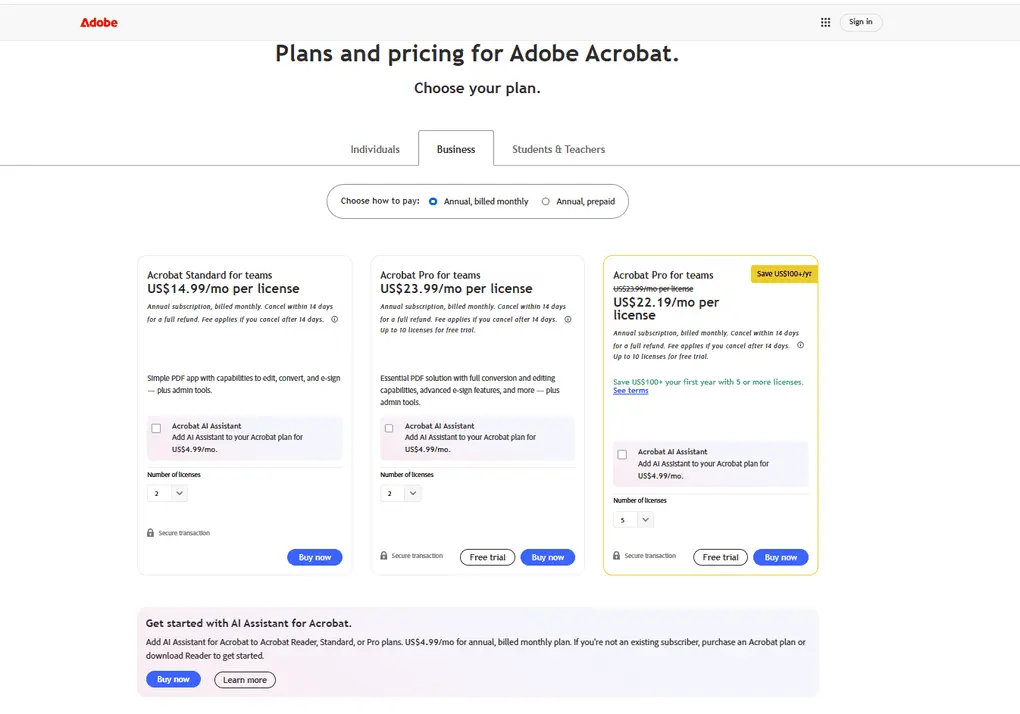Click the info icon on Acrobat Pro for teams card

tap(568, 321)
